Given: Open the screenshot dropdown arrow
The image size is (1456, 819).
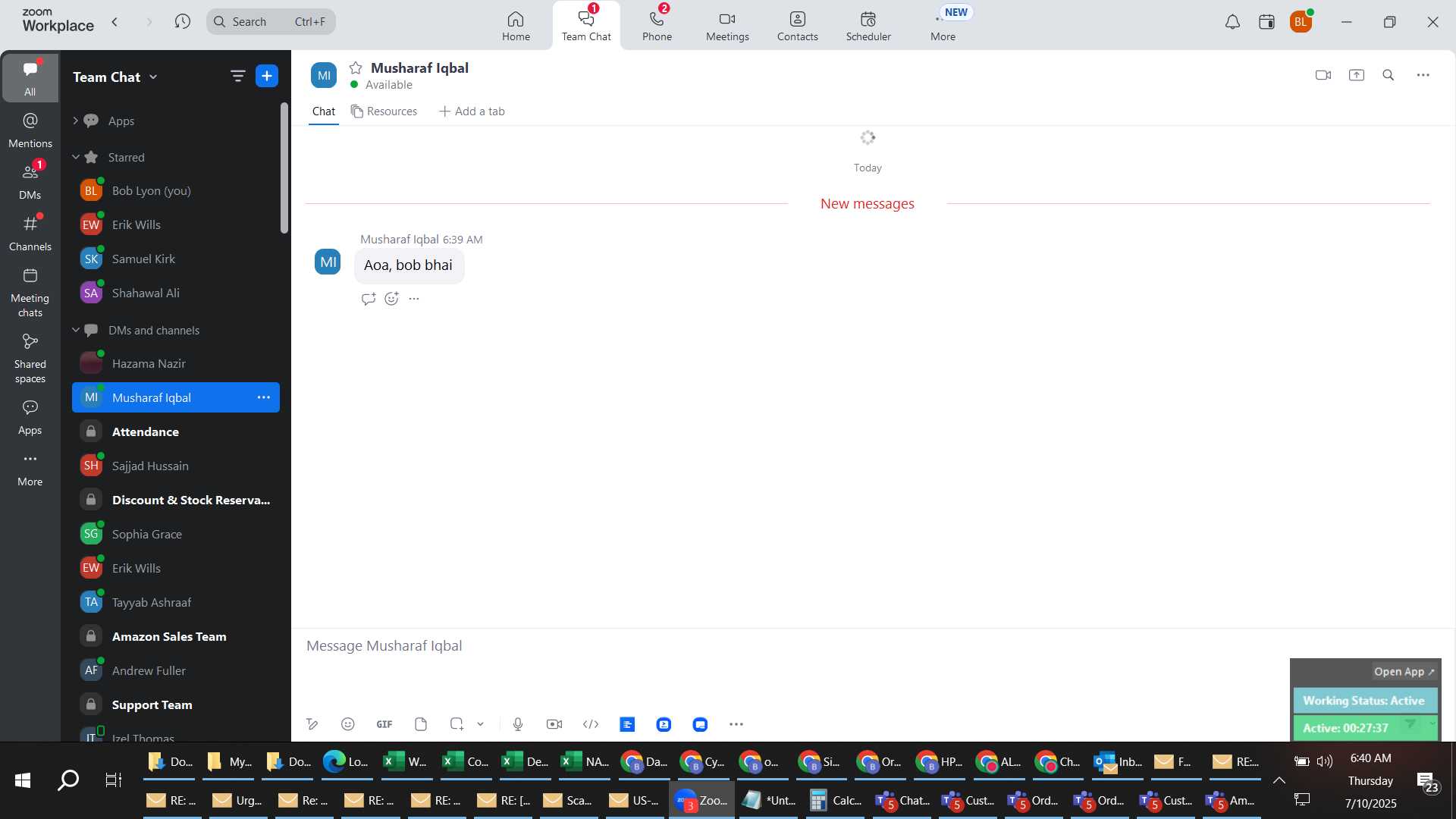Looking at the screenshot, I should click(x=480, y=724).
